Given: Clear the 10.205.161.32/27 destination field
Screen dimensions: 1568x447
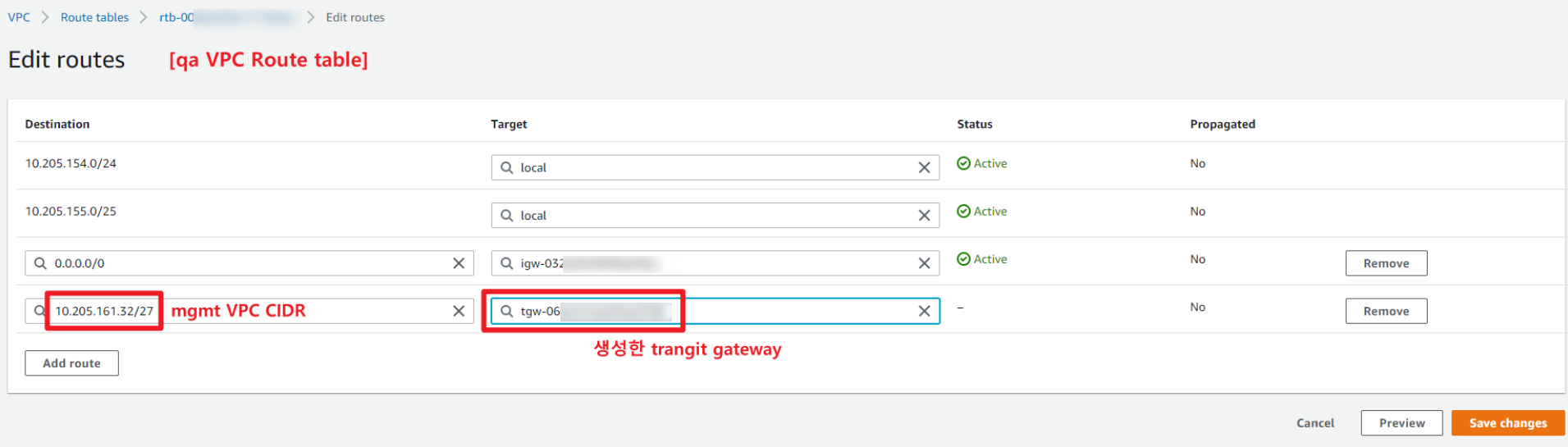Looking at the screenshot, I should point(459,311).
